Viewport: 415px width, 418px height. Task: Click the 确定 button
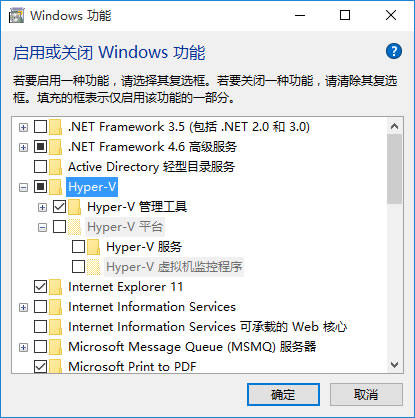[283, 395]
